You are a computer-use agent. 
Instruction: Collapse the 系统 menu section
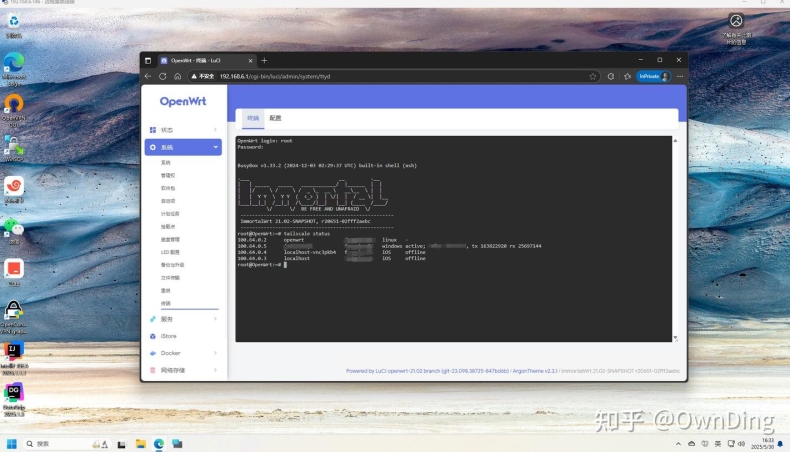215,147
